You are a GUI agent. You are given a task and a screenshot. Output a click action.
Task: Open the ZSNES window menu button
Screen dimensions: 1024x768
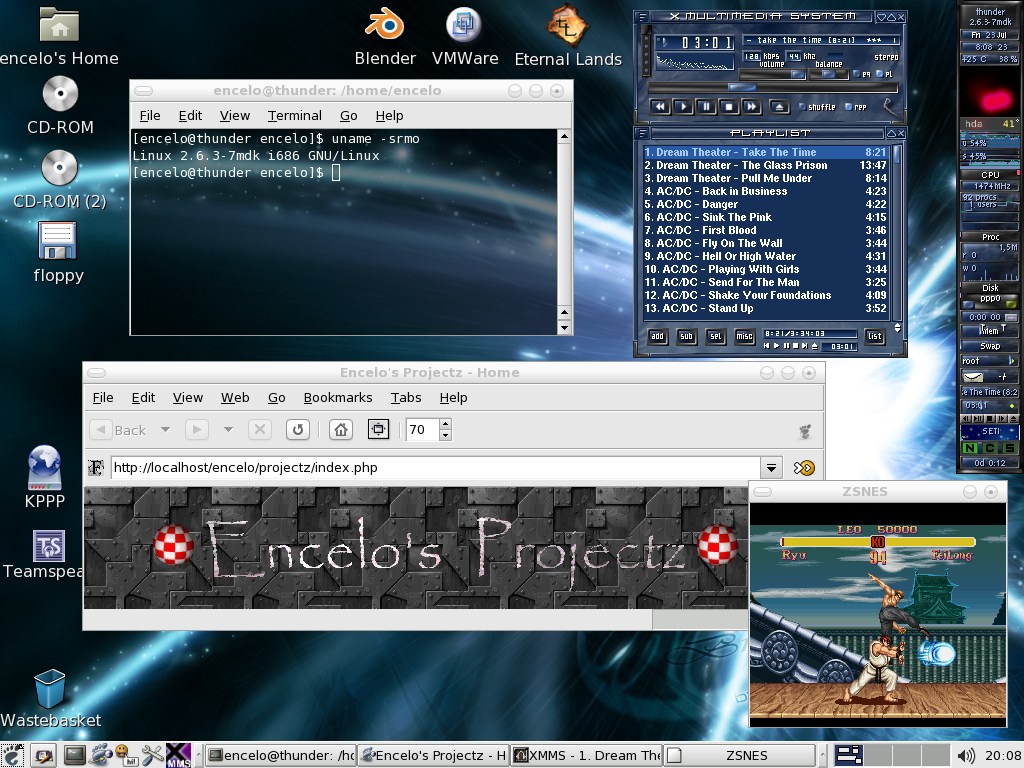[762, 492]
